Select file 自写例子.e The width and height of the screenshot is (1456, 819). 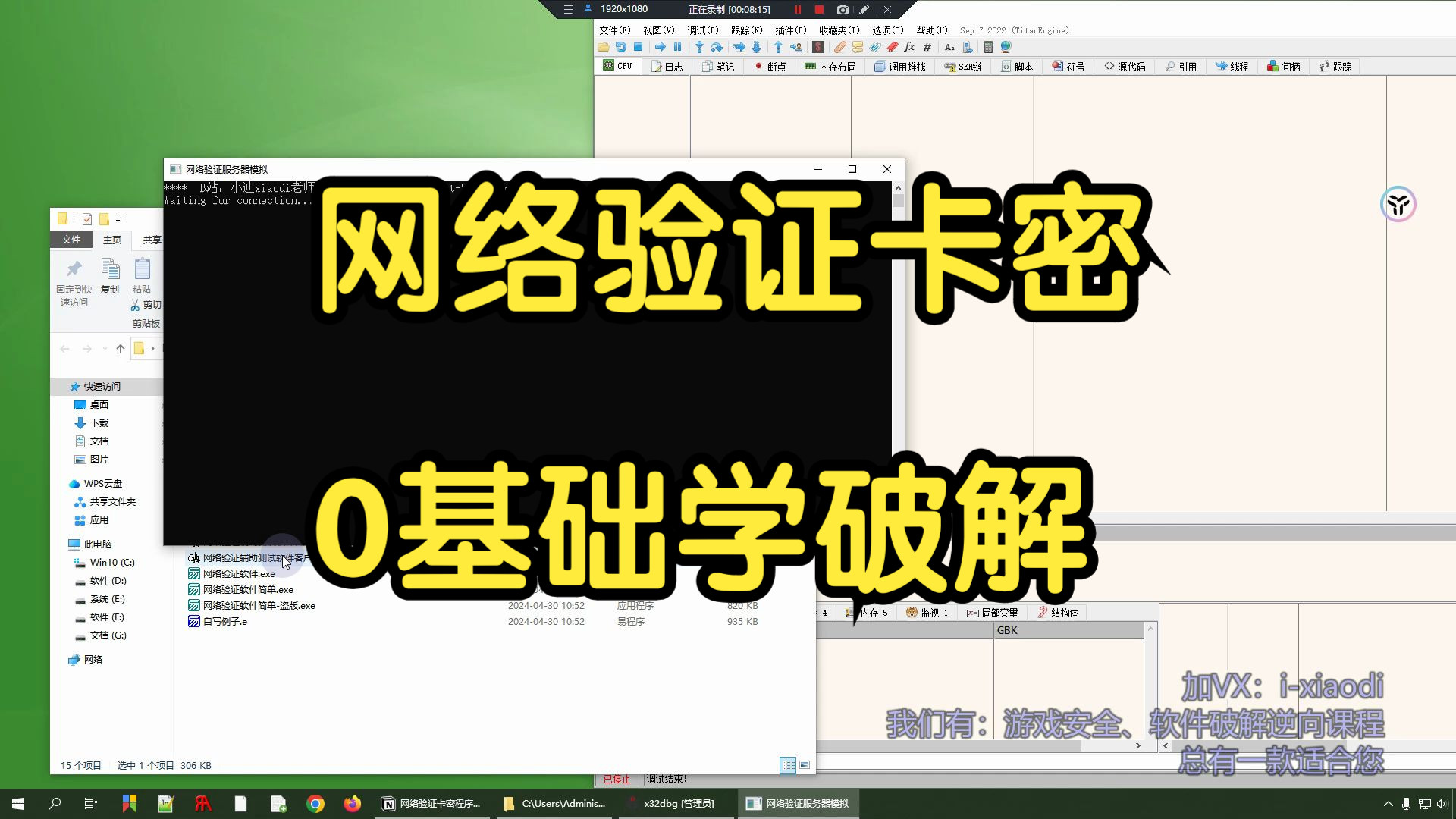coord(224,622)
